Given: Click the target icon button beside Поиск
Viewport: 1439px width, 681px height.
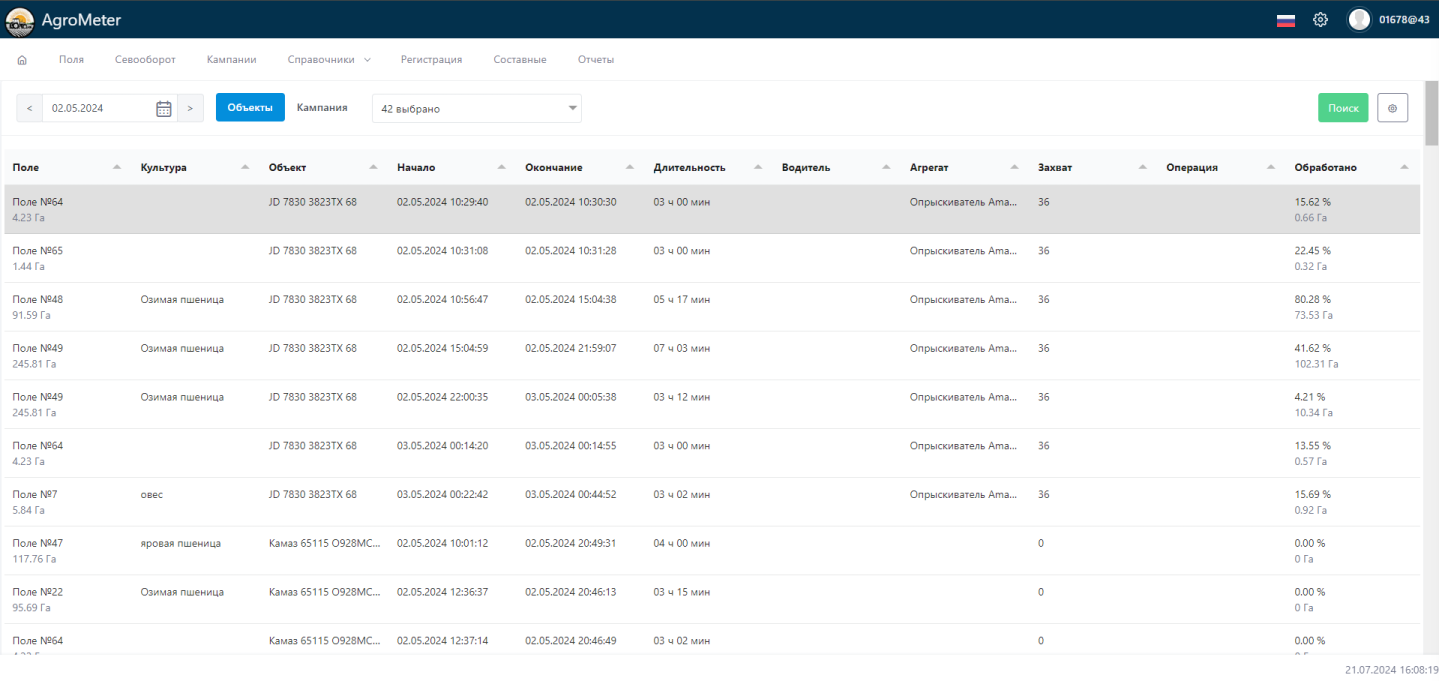Looking at the screenshot, I should point(1392,108).
